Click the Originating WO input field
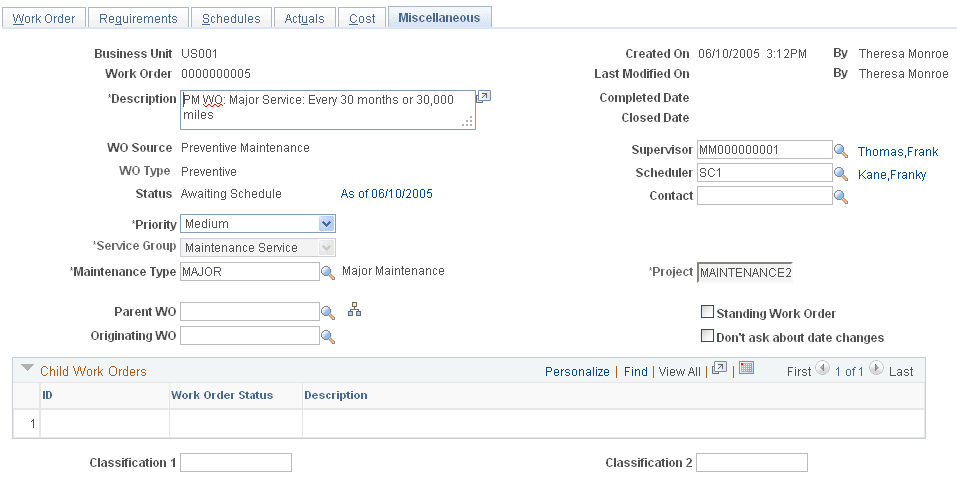The width and height of the screenshot is (957, 489). (250, 336)
